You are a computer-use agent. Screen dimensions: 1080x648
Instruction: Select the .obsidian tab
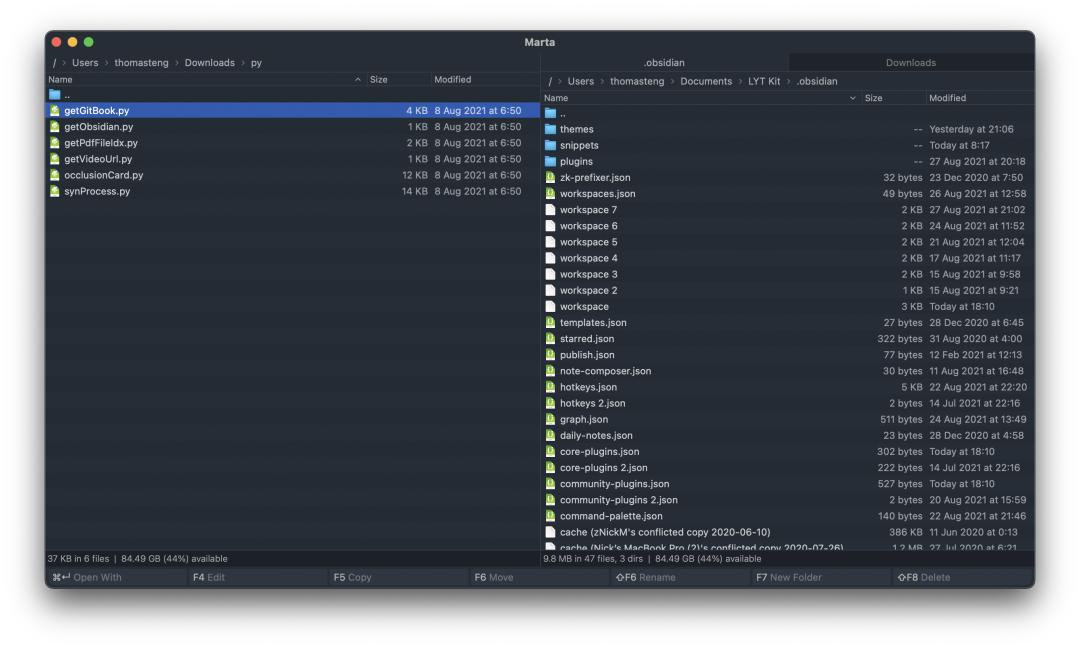pos(664,63)
